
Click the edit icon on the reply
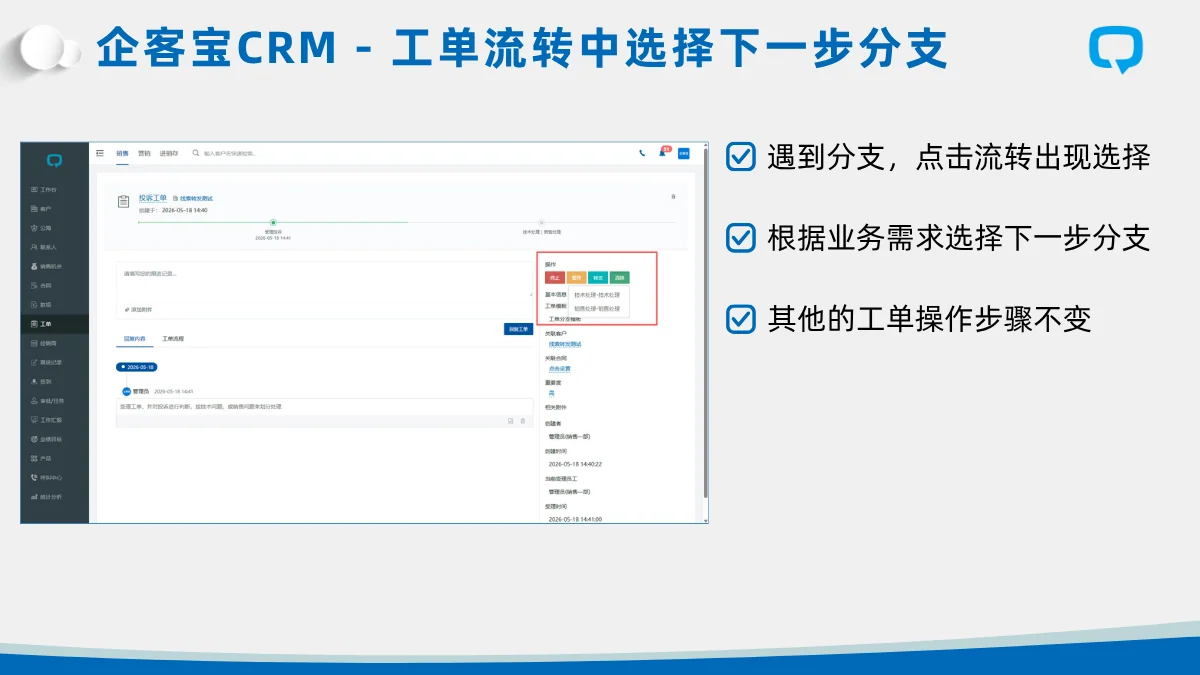tap(510, 421)
